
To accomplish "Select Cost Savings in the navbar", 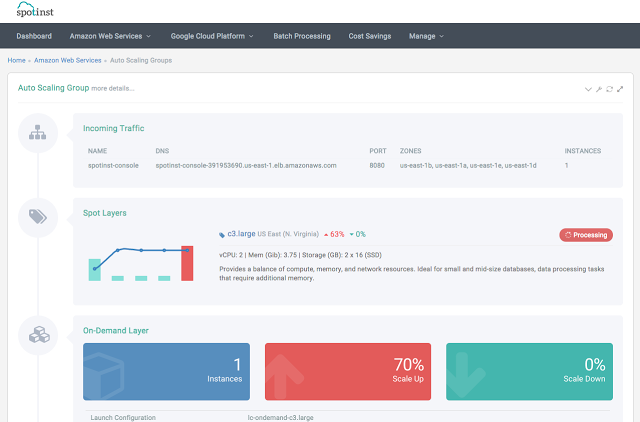I will pos(369,36).
